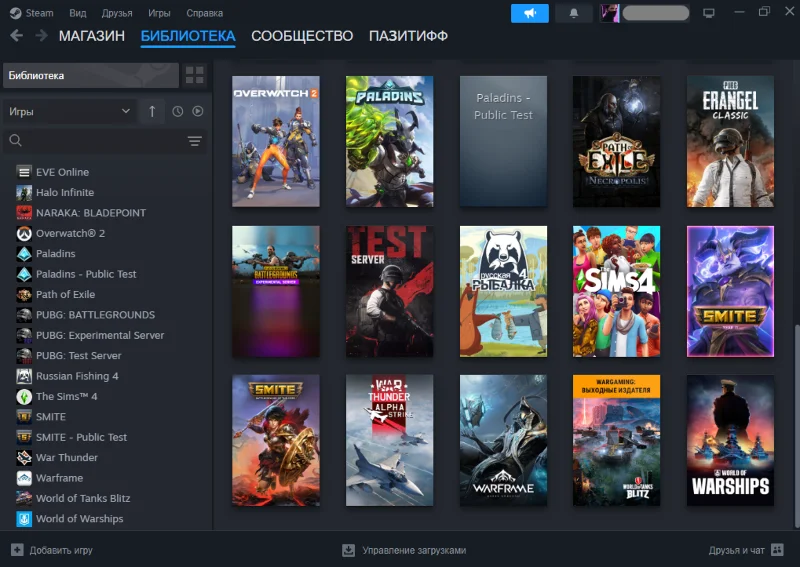Click the user avatar in the header

[x=609, y=13]
